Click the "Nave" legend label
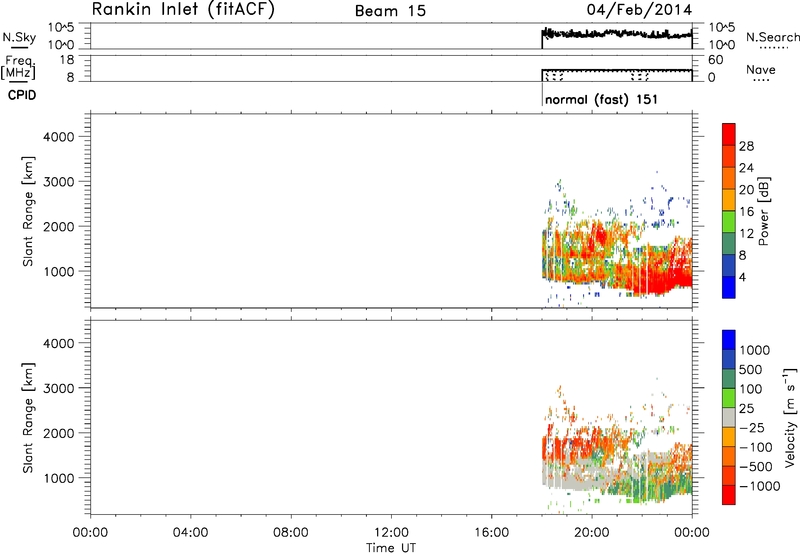800x554 pixels. pos(761,69)
